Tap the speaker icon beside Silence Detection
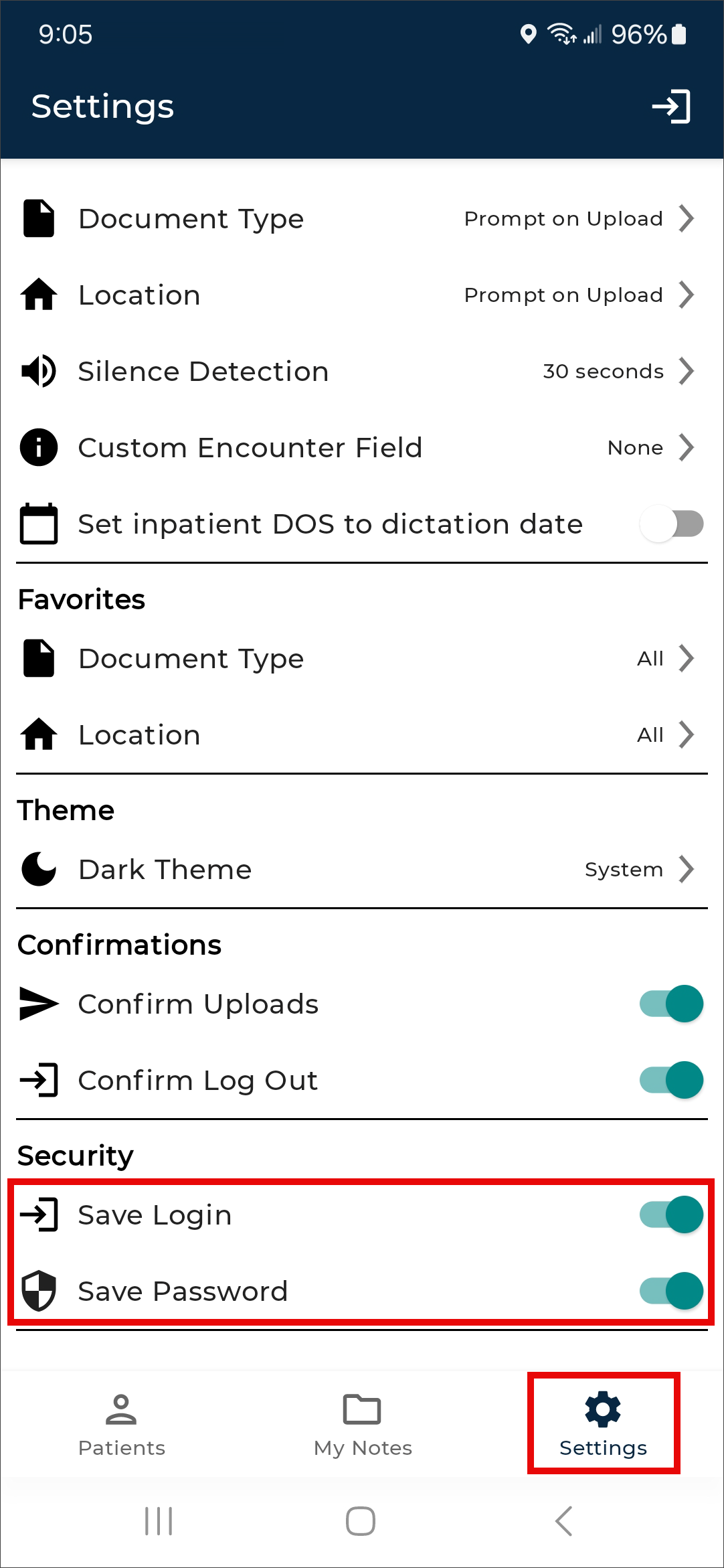Viewport: 724px width, 1568px height. [39, 372]
